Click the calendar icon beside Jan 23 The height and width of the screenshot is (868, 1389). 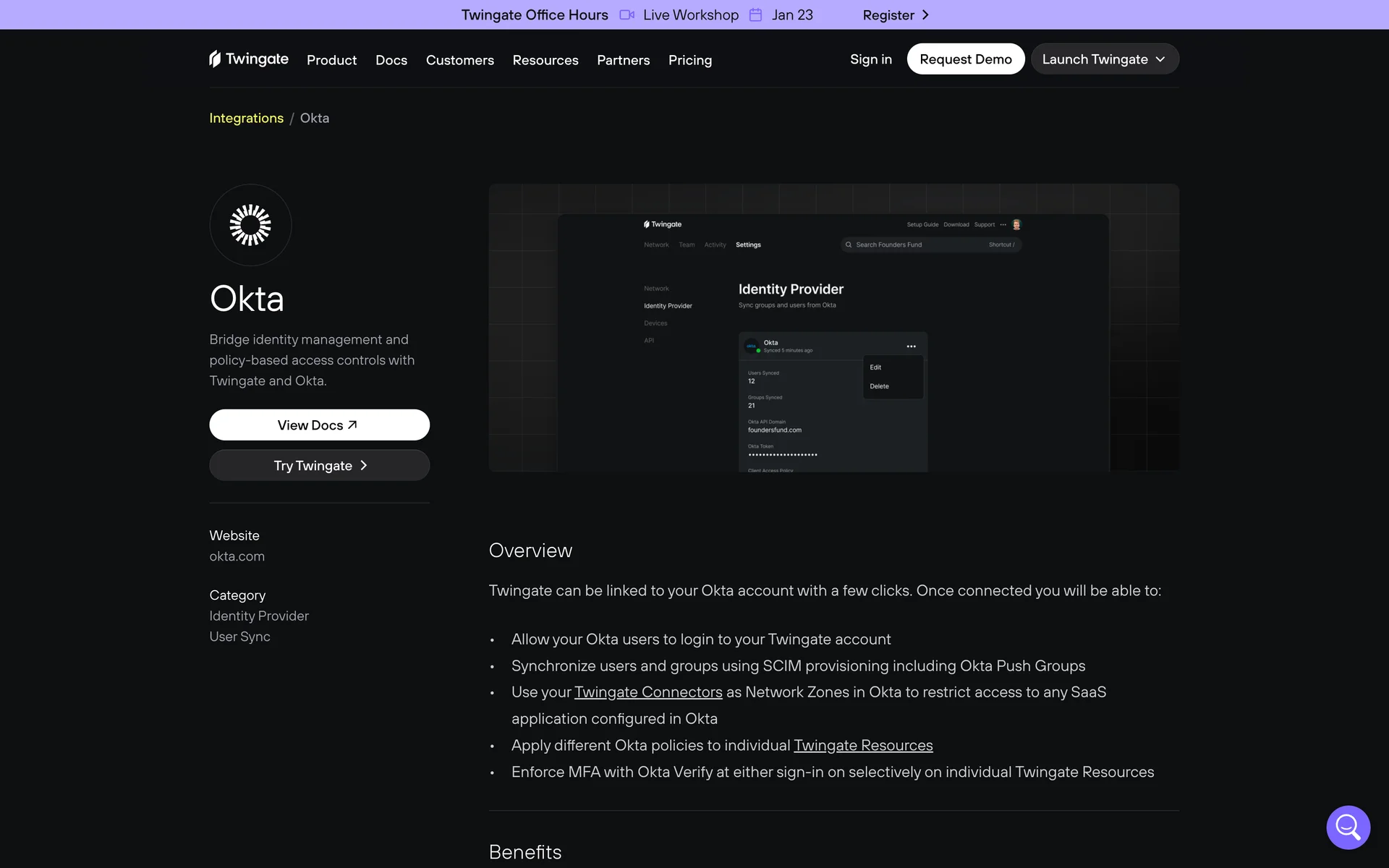coord(755,15)
